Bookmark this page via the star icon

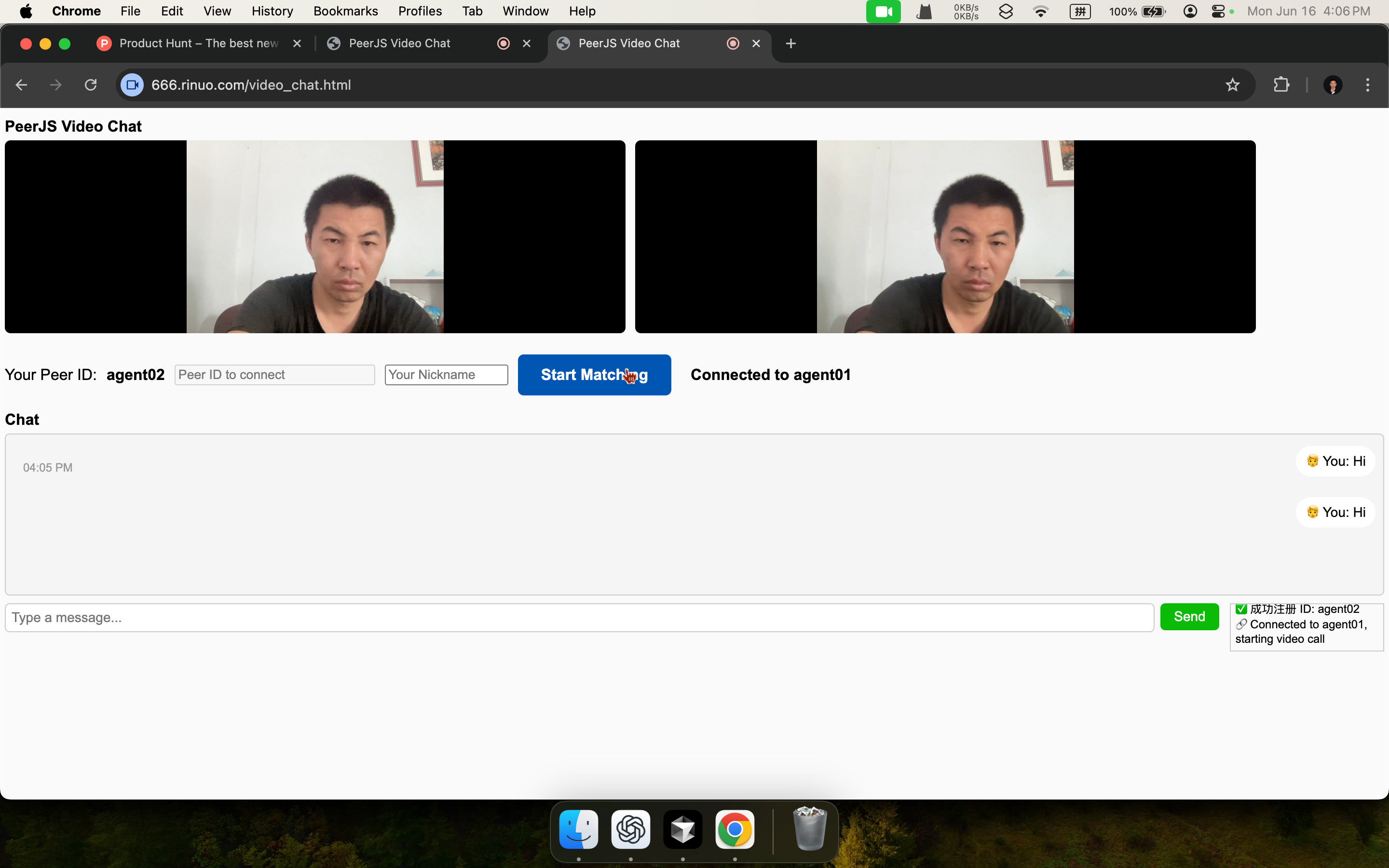(x=1232, y=84)
